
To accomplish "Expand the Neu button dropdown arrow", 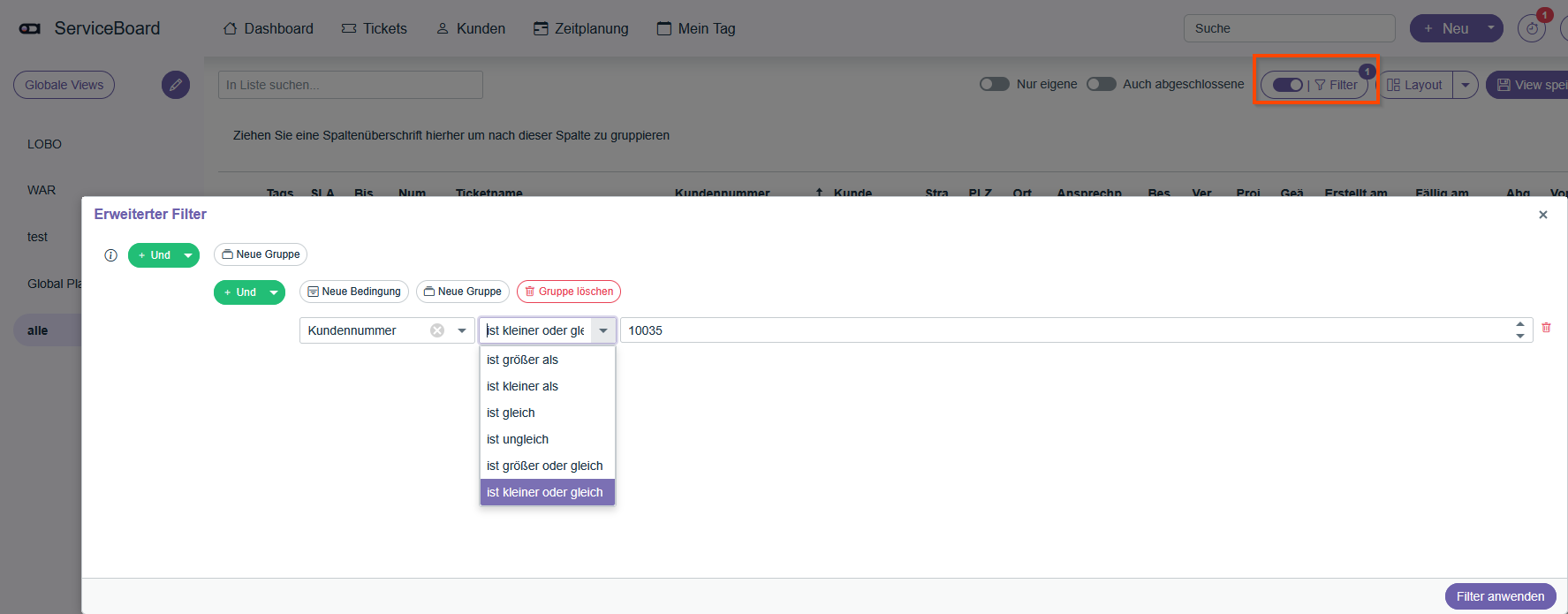I will click(1491, 28).
